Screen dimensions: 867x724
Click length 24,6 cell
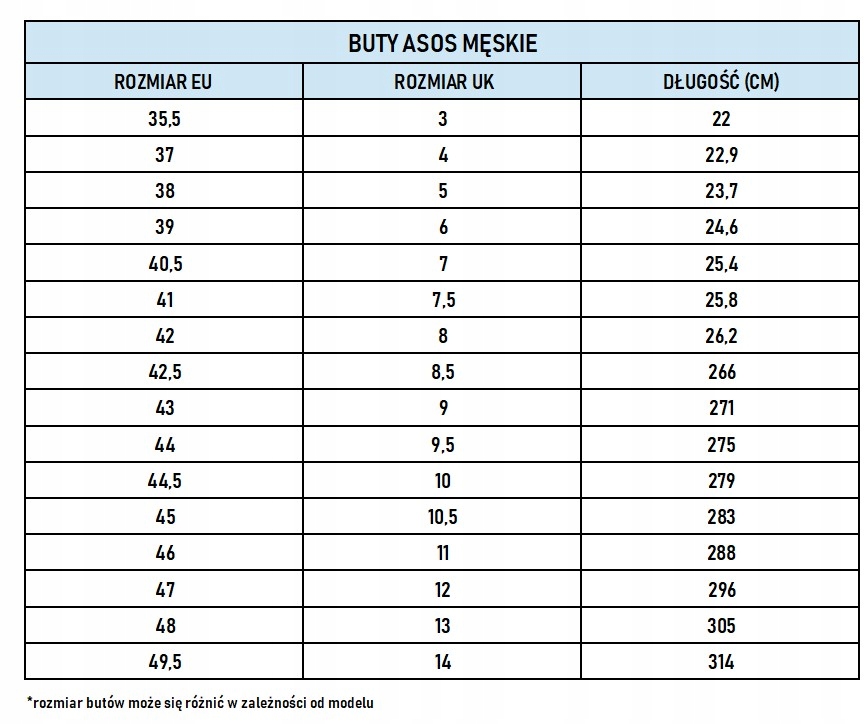pos(720,227)
